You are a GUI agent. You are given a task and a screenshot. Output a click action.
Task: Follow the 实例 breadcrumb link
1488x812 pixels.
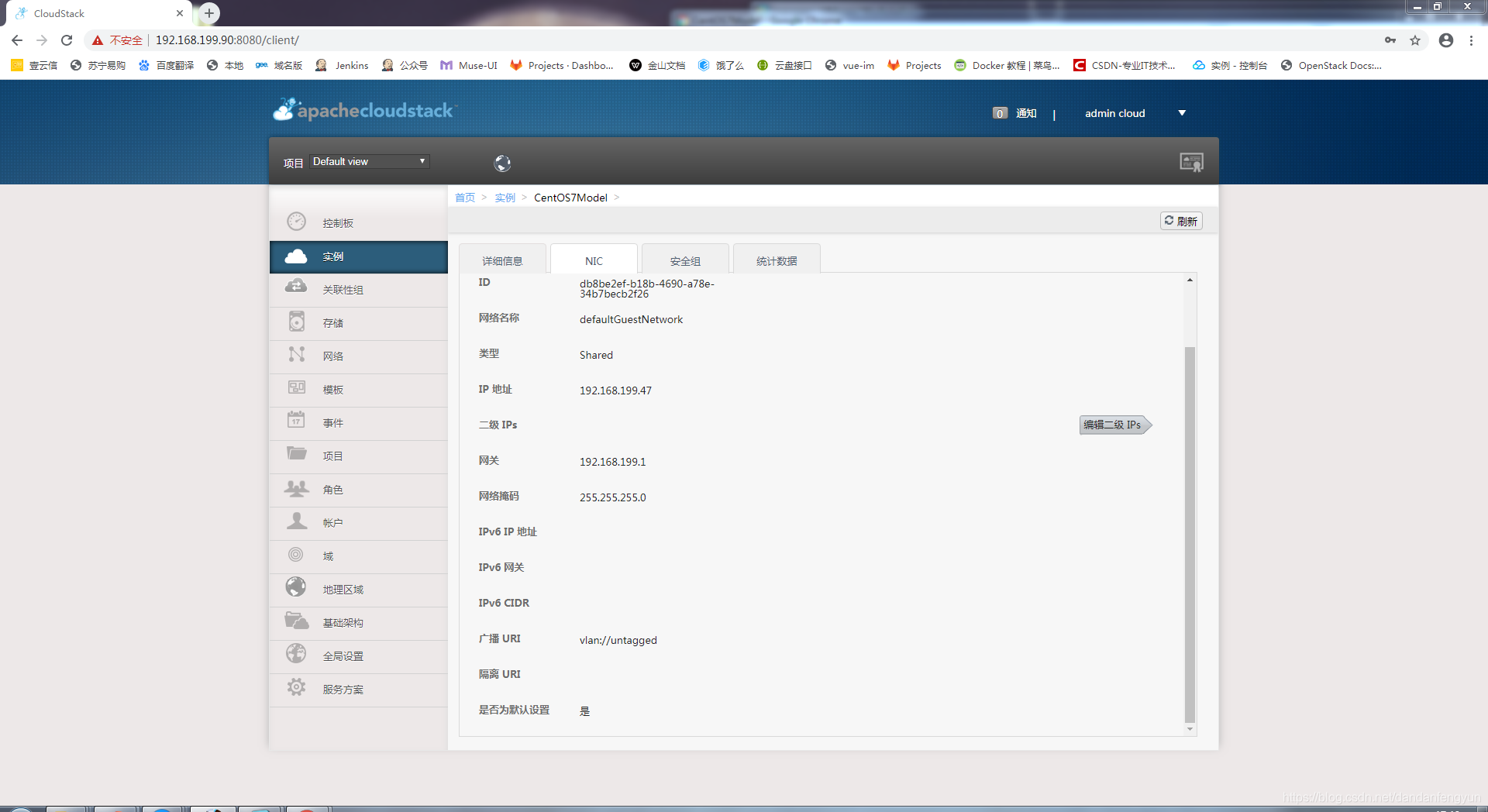[x=505, y=198]
